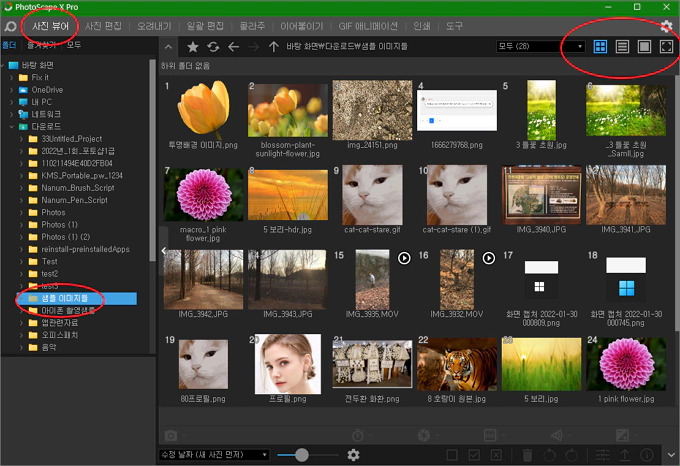Click the checkmark select-all icon

[x=474, y=455]
